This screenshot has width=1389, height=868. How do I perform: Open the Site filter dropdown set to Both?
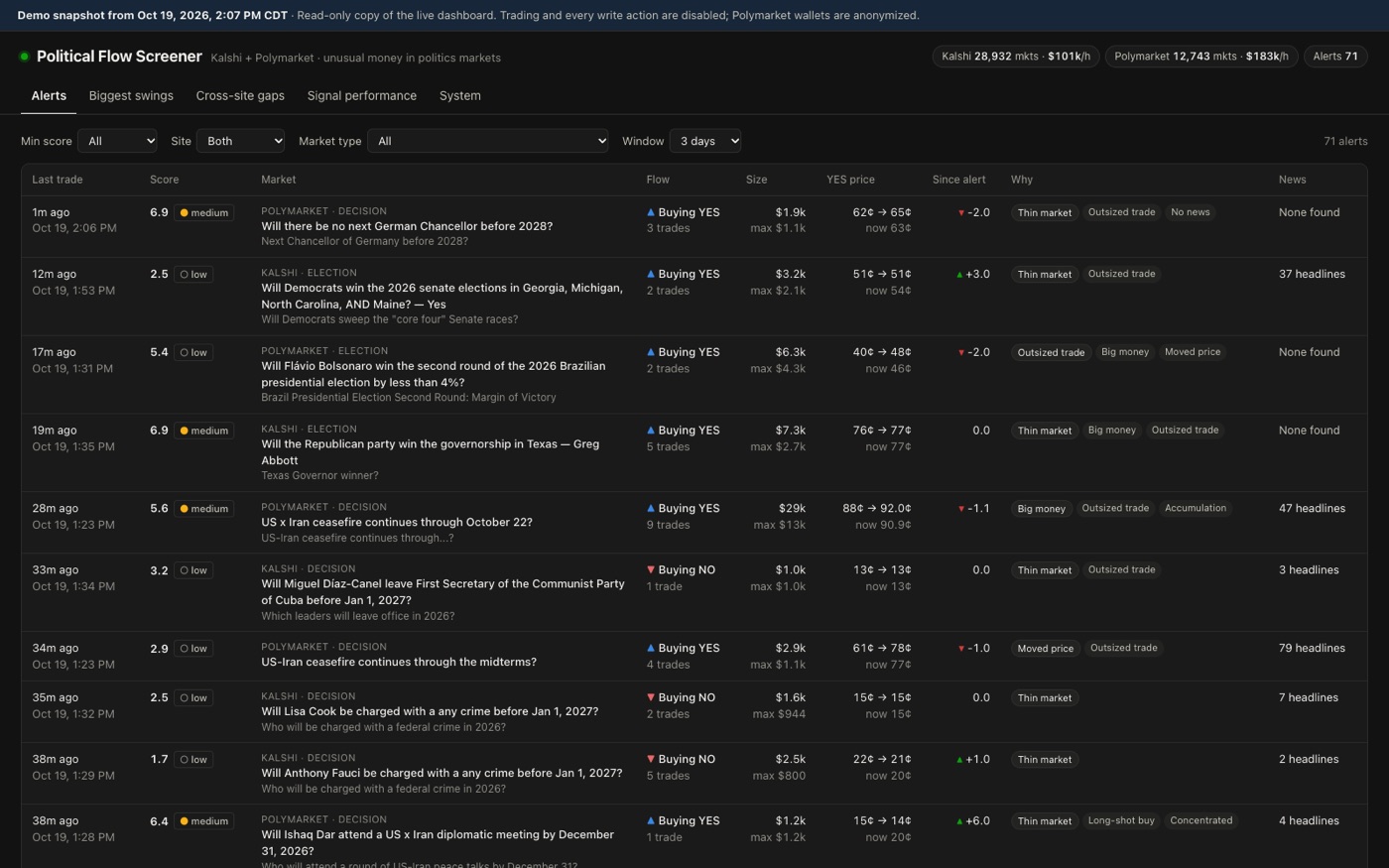coord(241,141)
